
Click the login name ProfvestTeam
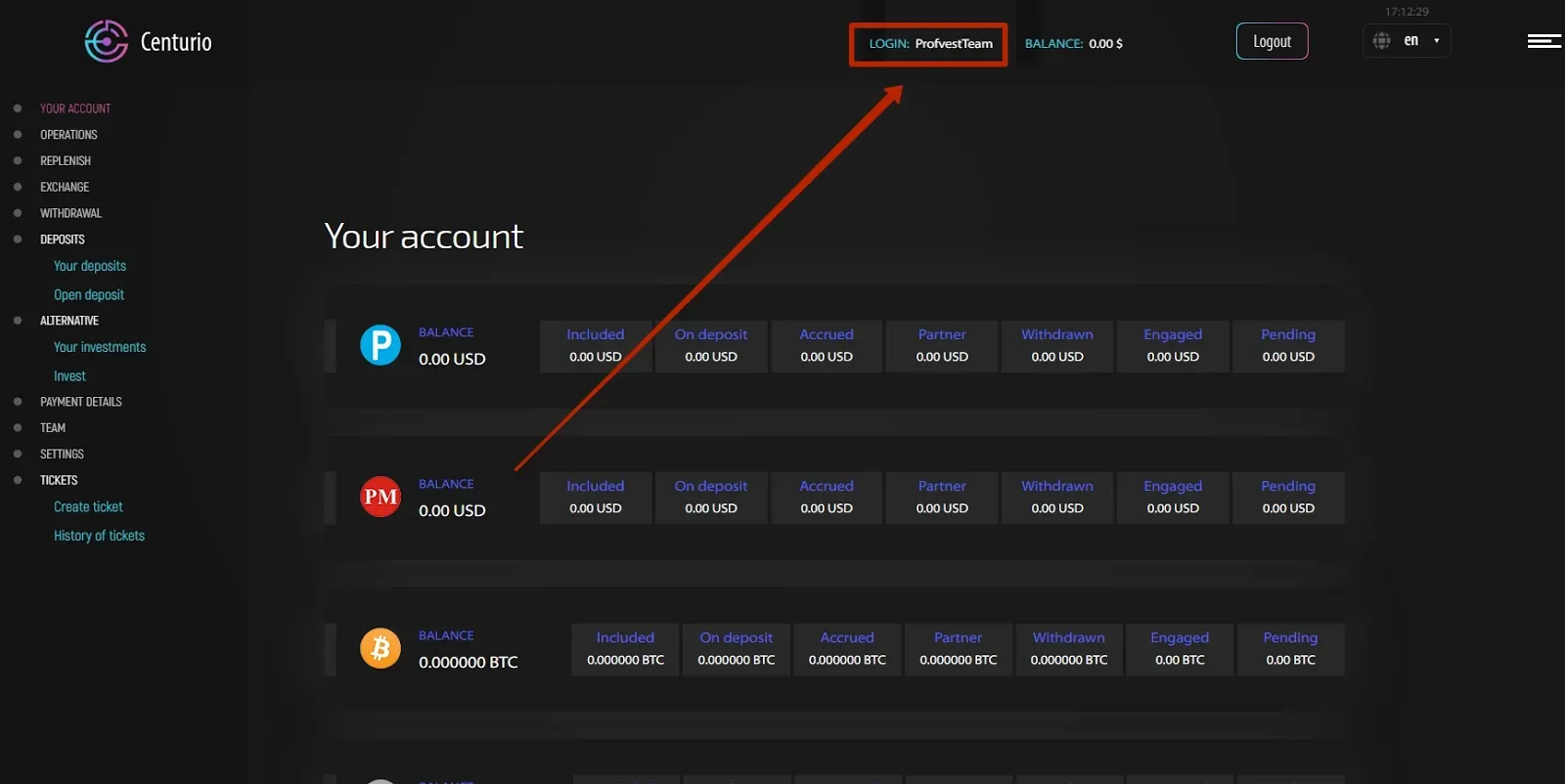click(x=954, y=43)
